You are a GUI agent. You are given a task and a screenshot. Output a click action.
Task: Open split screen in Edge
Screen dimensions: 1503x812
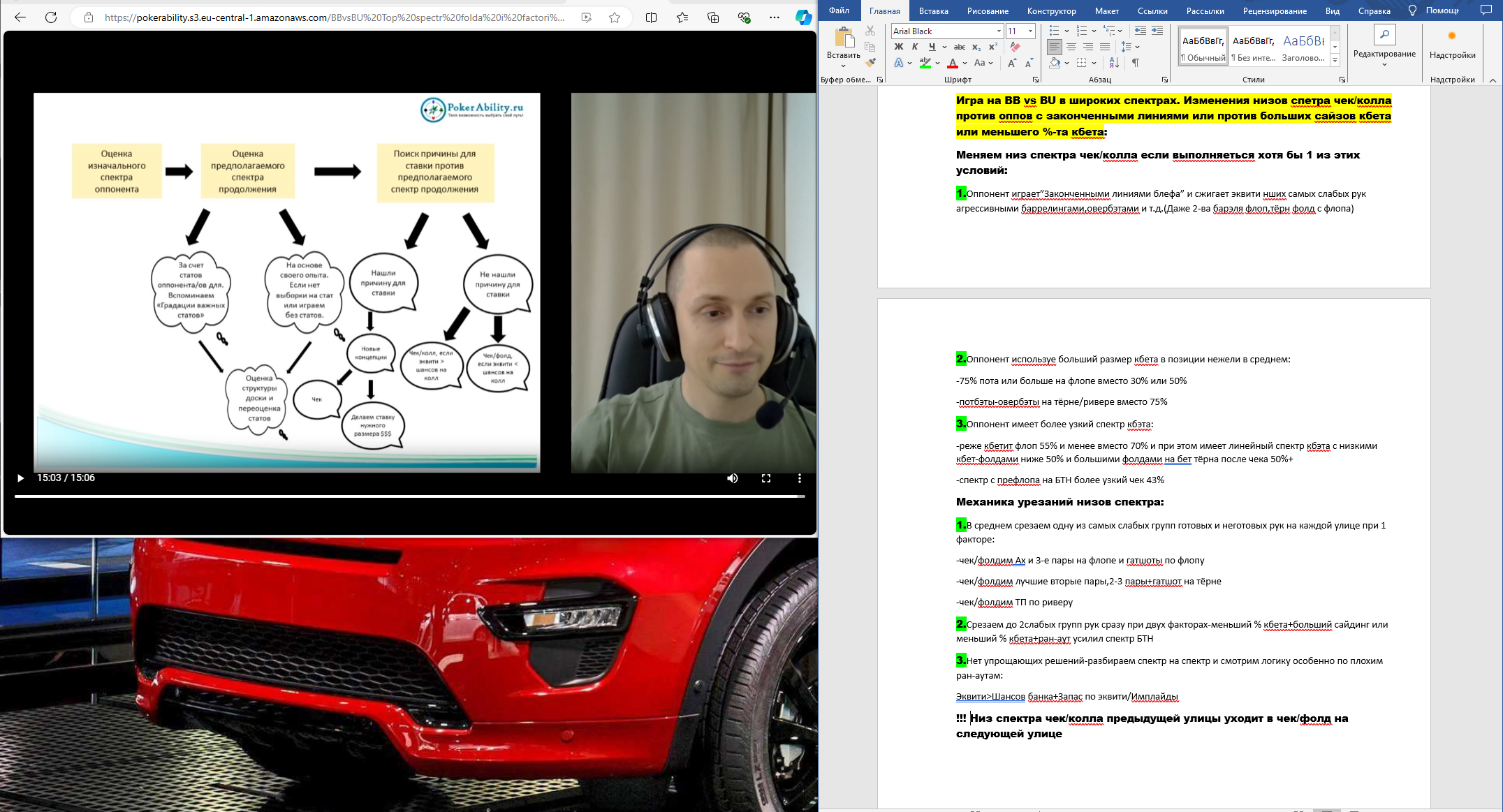651,17
